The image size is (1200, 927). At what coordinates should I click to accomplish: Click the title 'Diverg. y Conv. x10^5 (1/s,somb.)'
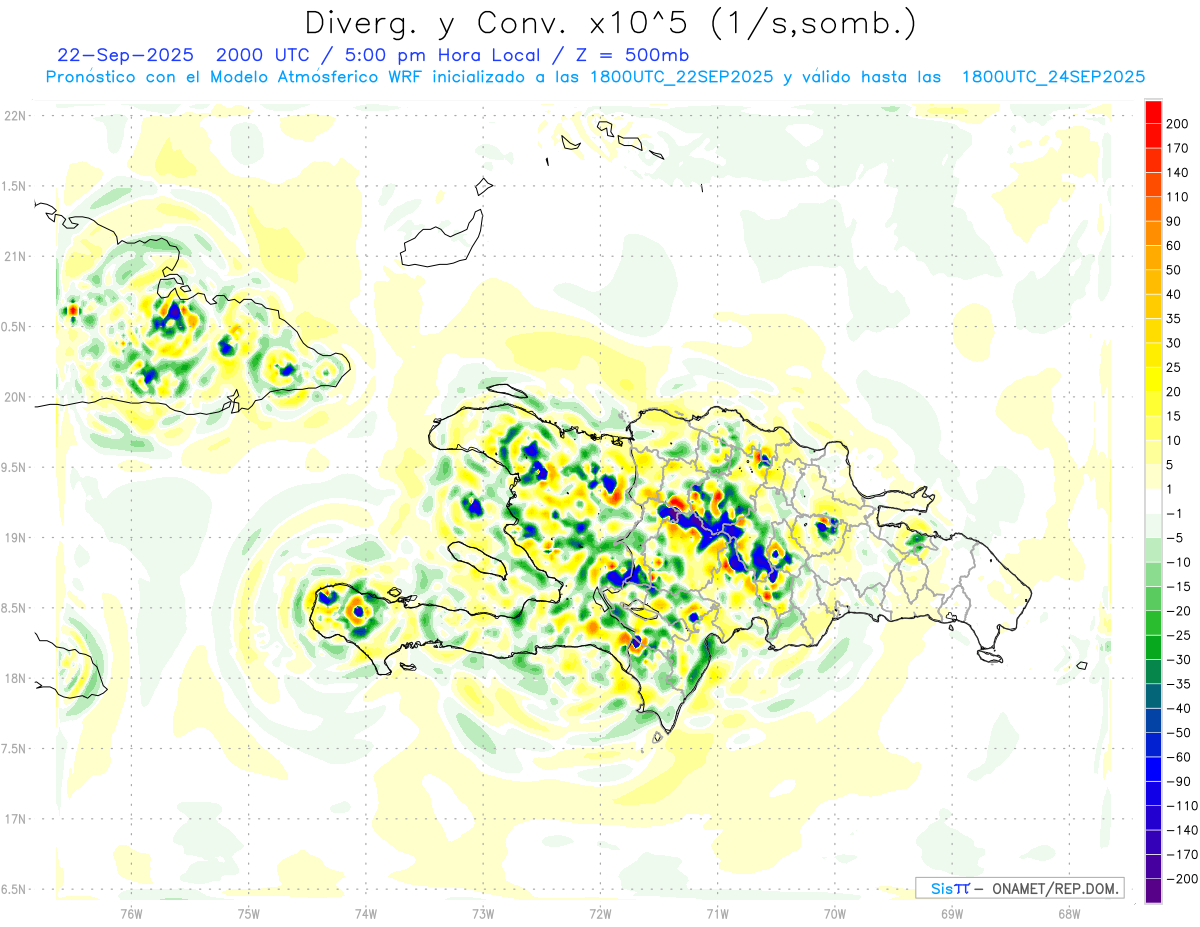pos(610,23)
